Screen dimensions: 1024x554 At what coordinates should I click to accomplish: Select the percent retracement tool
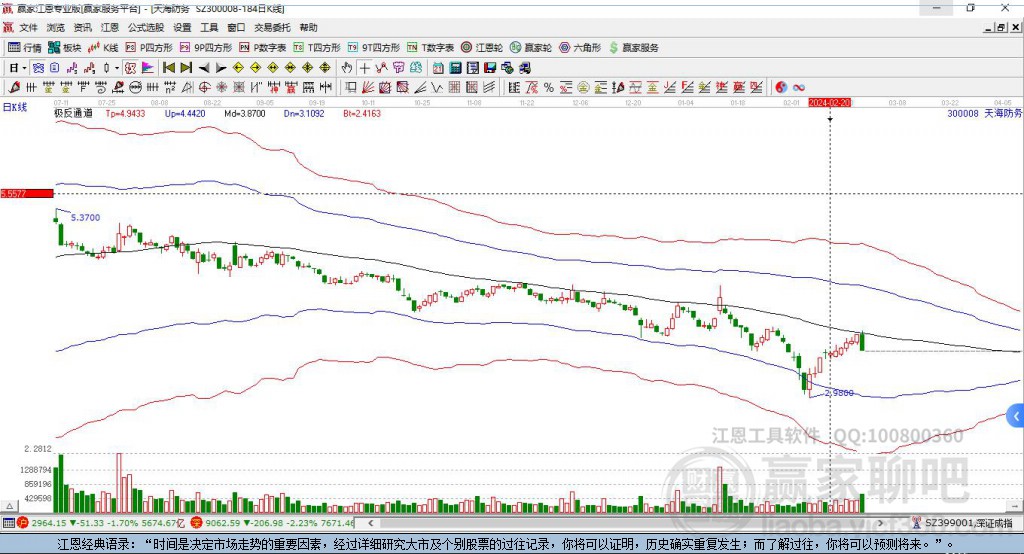tap(549, 88)
